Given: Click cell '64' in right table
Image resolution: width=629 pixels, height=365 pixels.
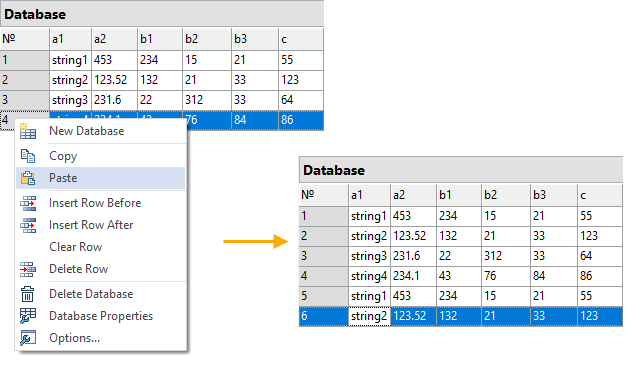Looking at the screenshot, I should pyautogui.click(x=601, y=256).
